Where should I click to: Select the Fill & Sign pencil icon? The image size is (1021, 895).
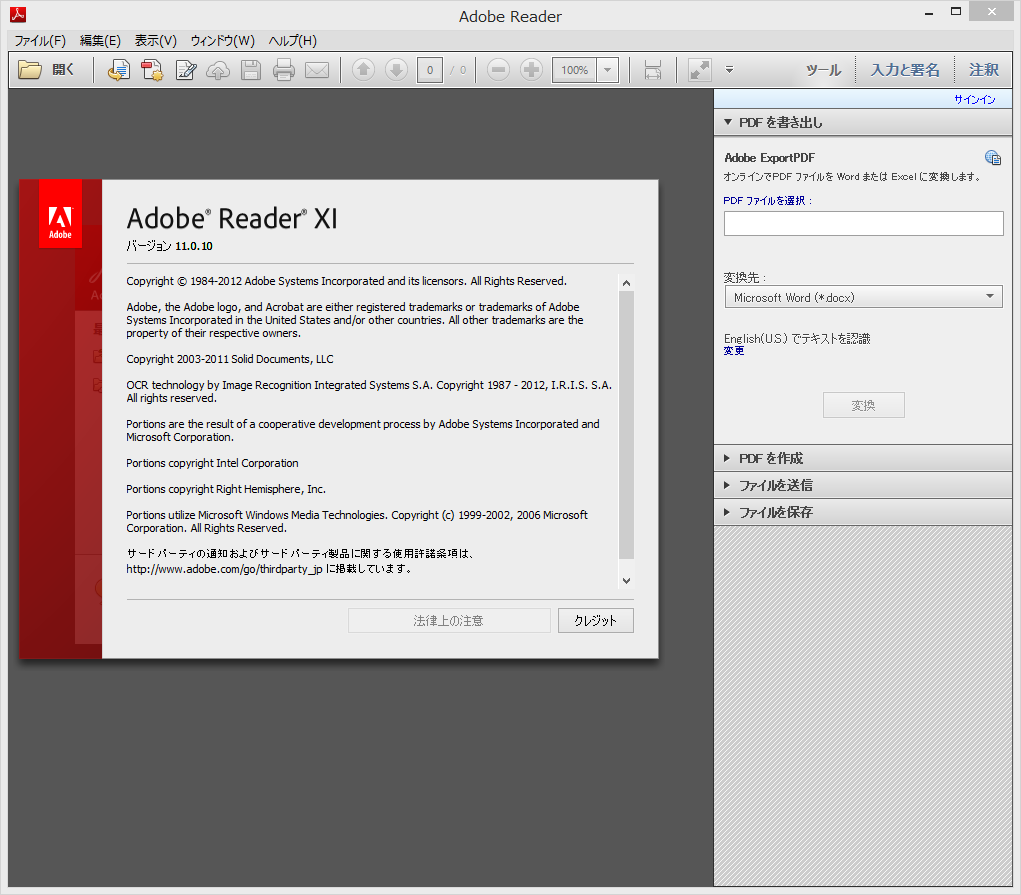point(186,69)
